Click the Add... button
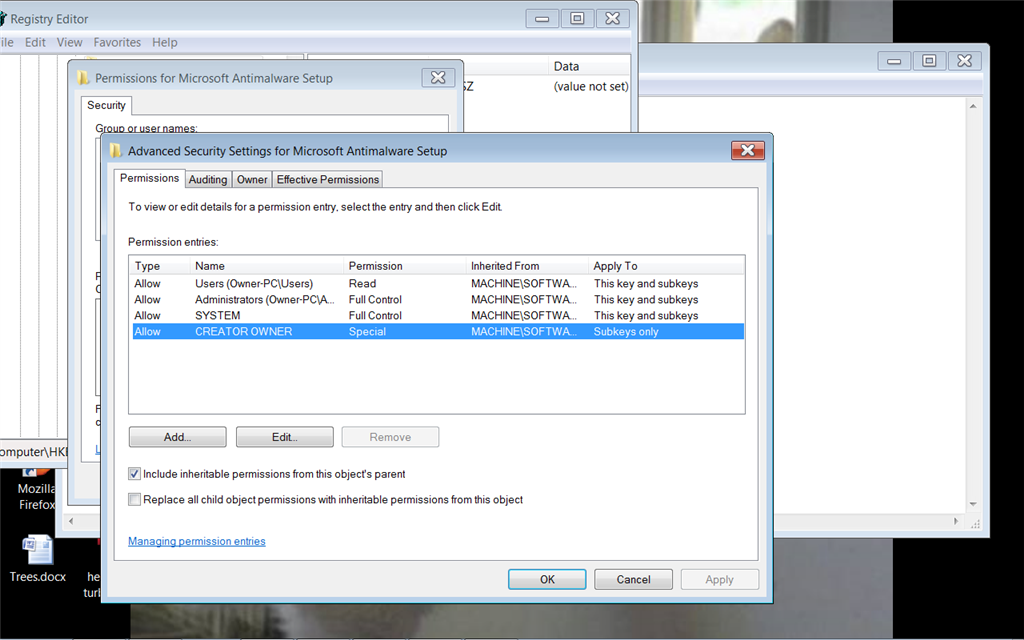Screen dimensions: 1024x640 [178, 437]
